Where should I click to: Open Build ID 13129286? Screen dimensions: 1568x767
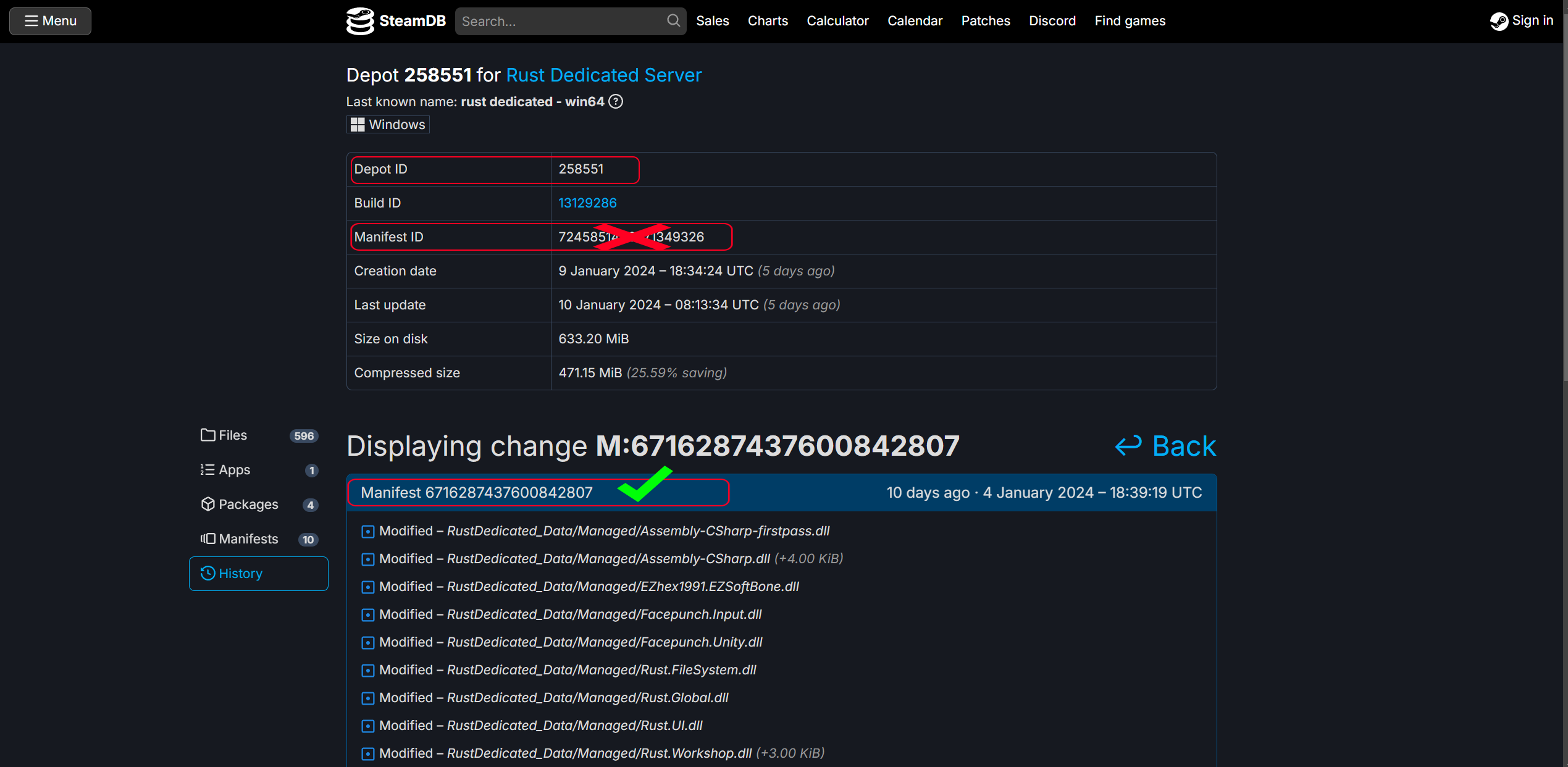(x=587, y=203)
